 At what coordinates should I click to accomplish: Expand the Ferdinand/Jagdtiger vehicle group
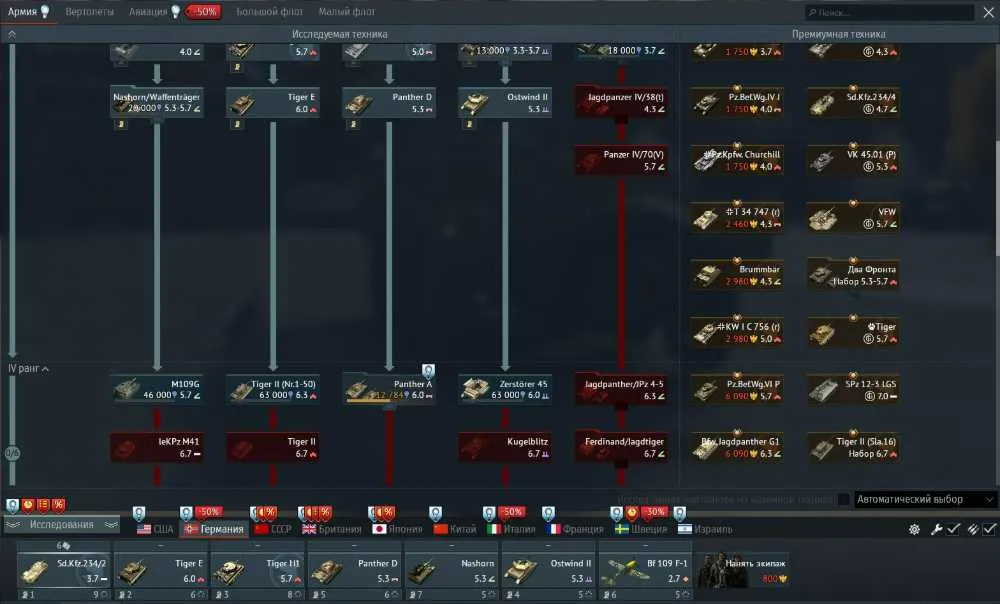tap(622, 447)
